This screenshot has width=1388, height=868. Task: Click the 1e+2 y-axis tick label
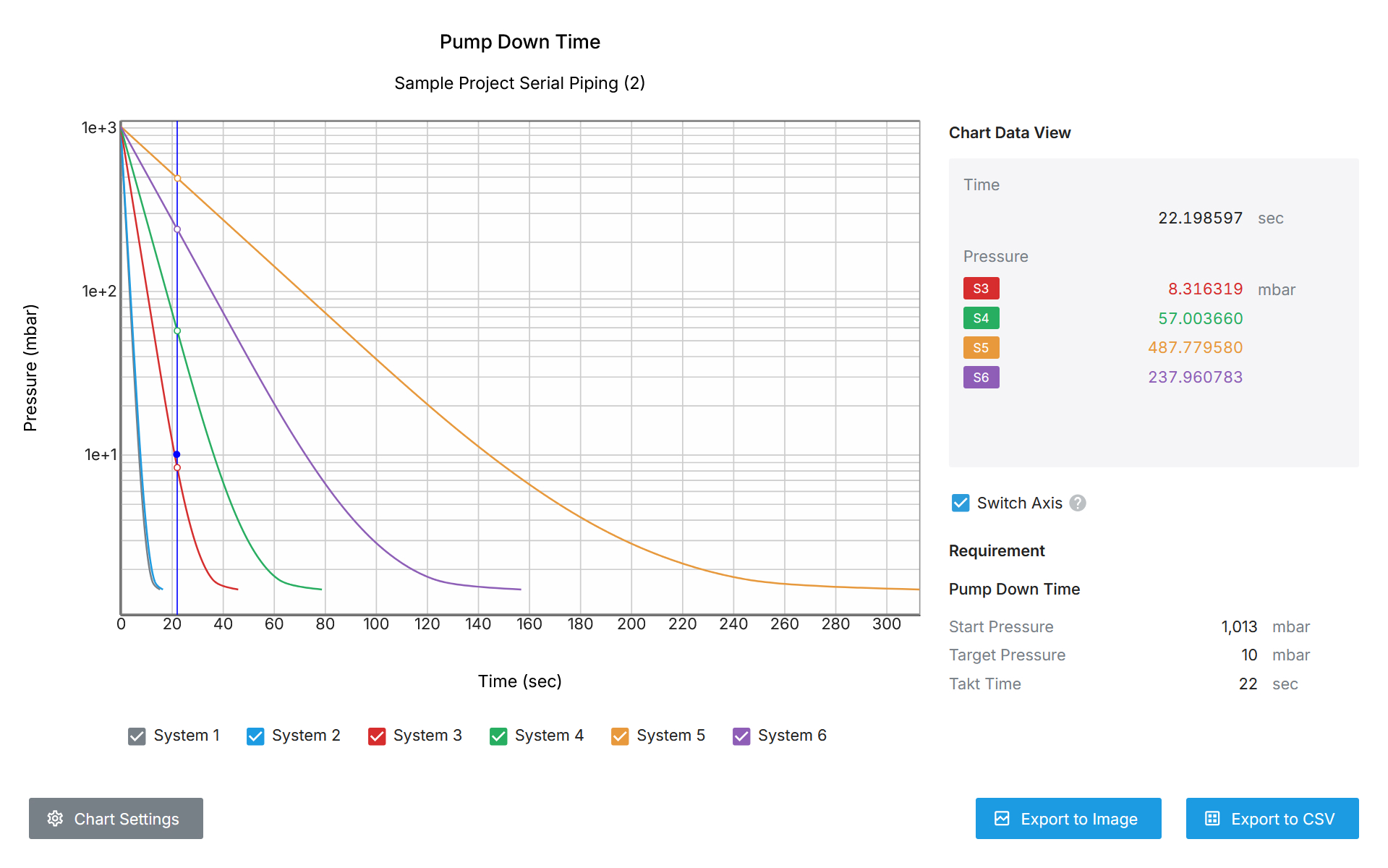(99, 291)
